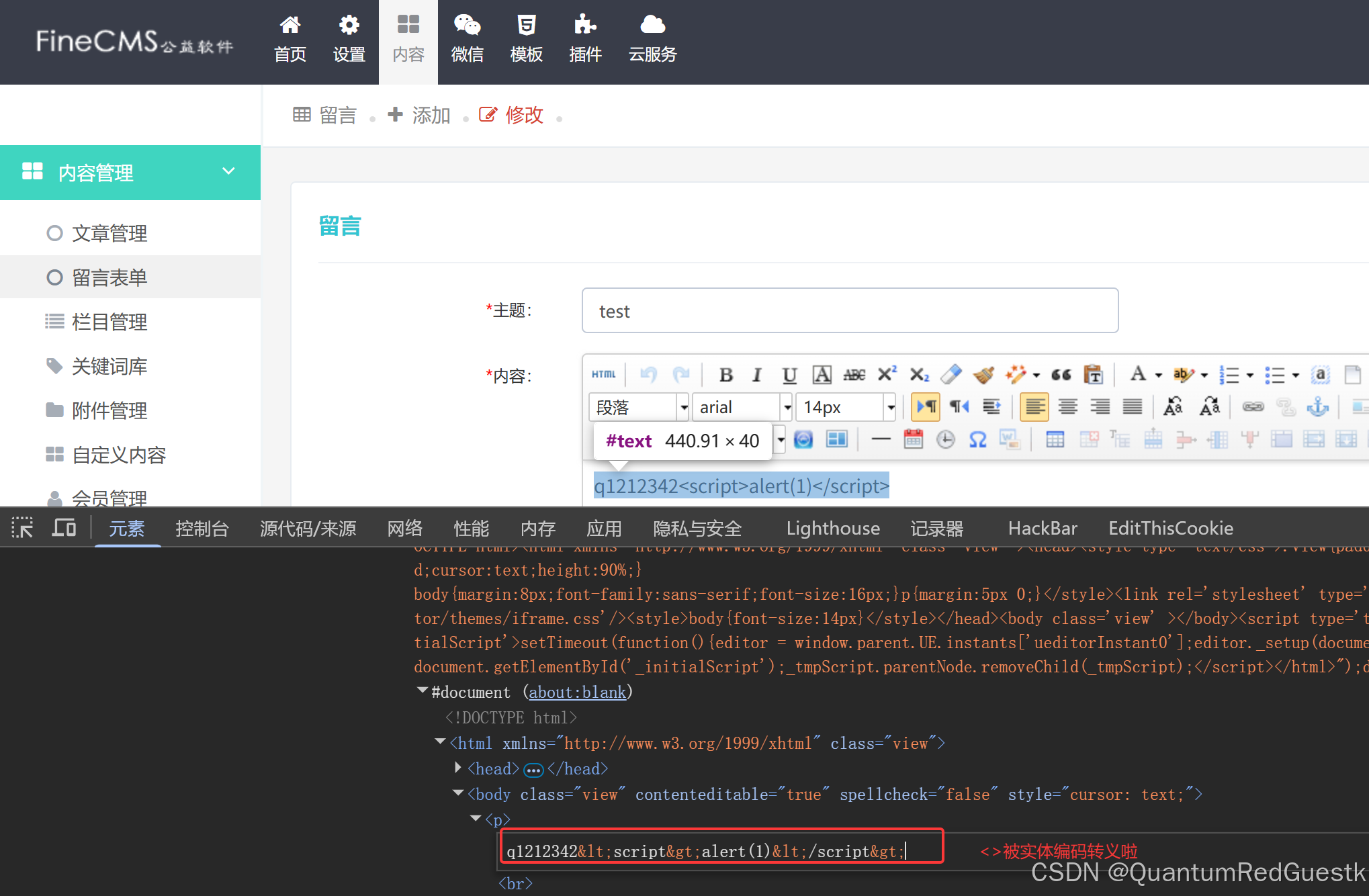Open font color picker arrow
Image resolution: width=1369 pixels, height=896 pixels.
1159,375
